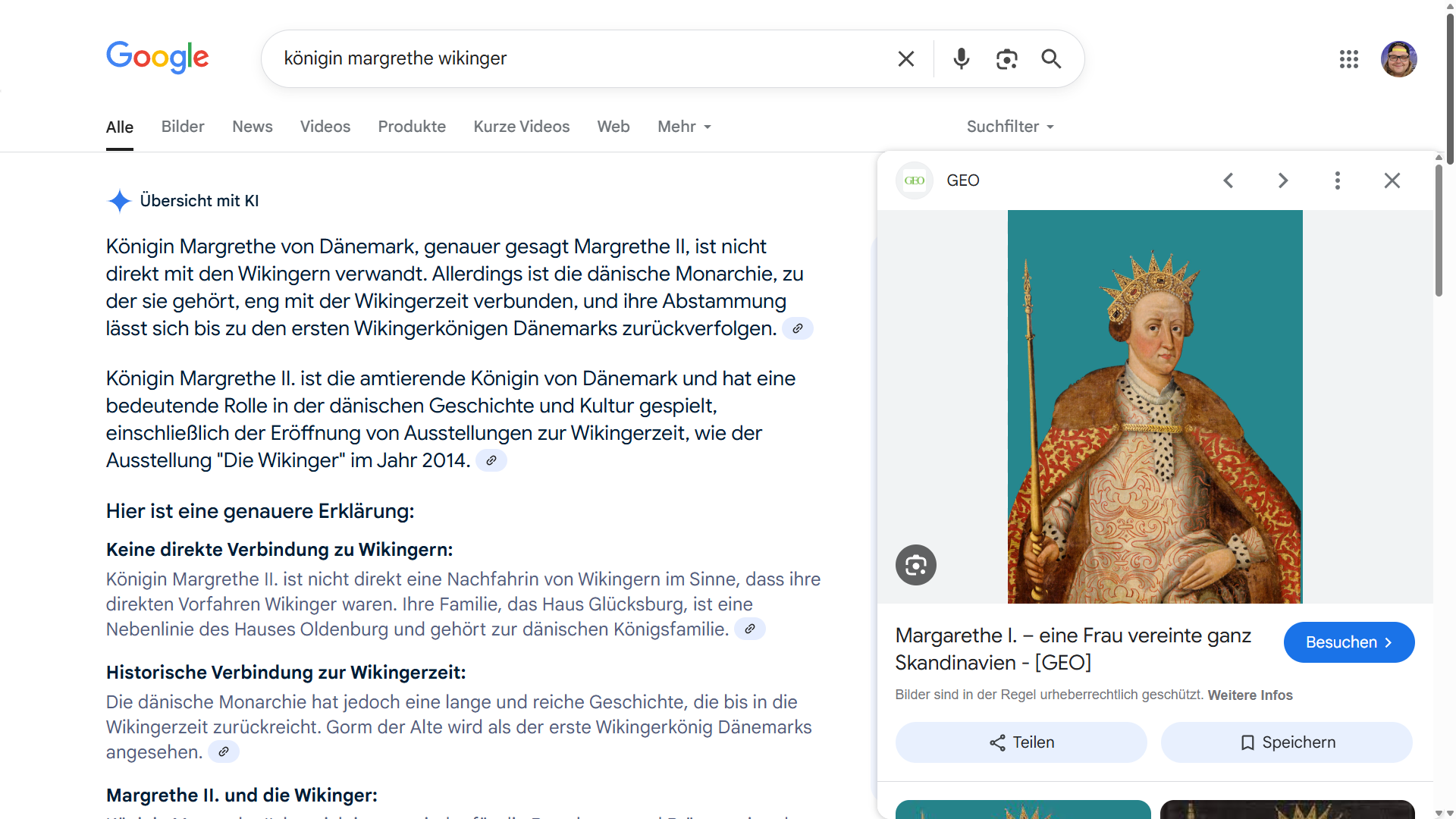Screen dimensions: 1456x819
Task: Switch to the Produkte tab
Action: tap(412, 127)
